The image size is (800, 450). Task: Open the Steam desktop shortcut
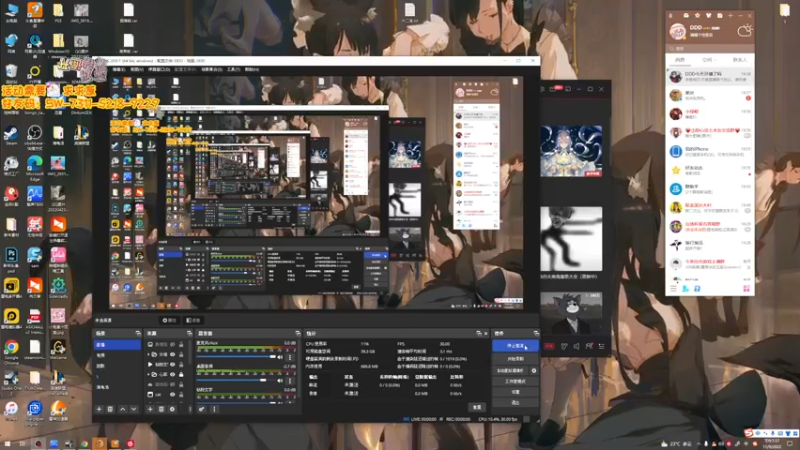coord(11,136)
